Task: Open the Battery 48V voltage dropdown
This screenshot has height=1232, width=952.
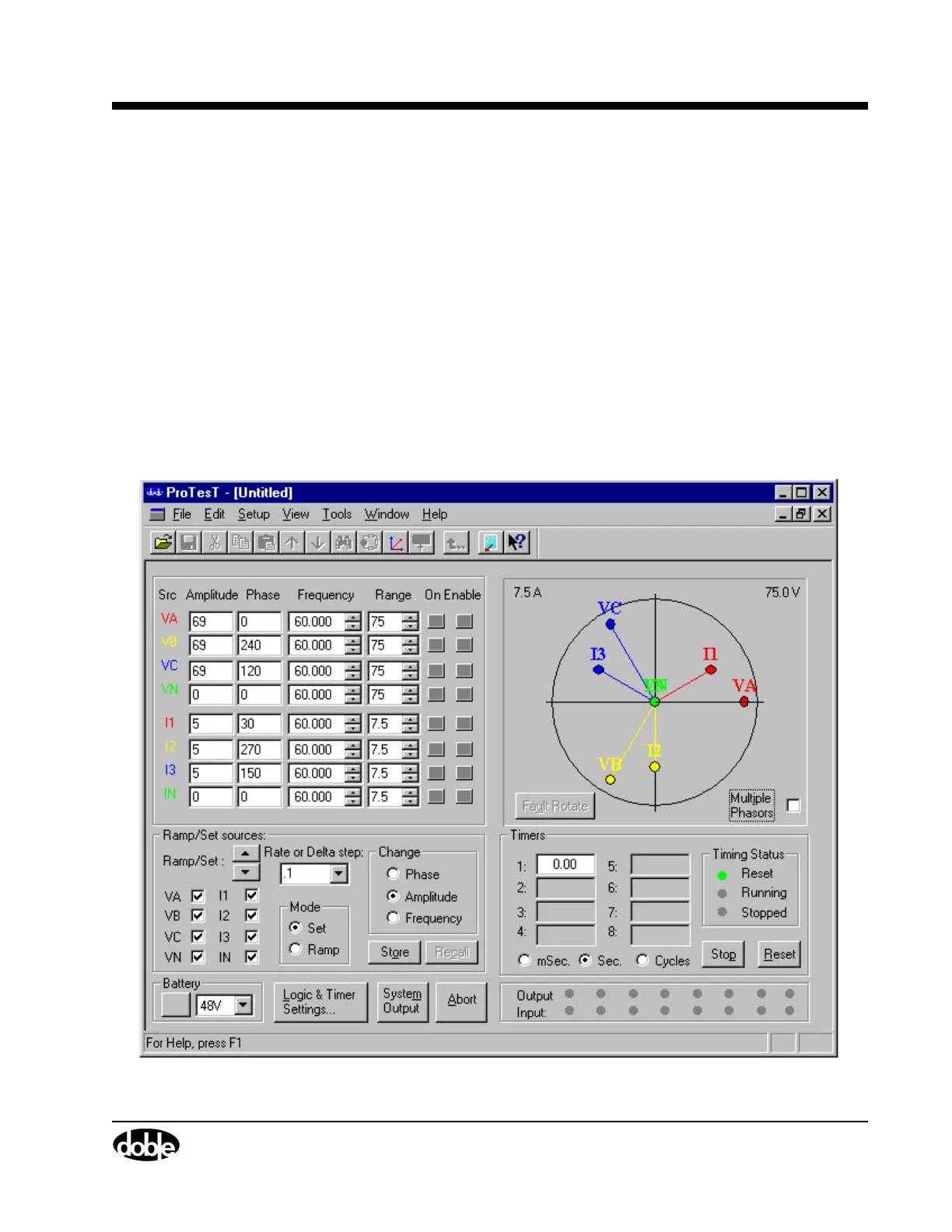Action: [x=243, y=1005]
